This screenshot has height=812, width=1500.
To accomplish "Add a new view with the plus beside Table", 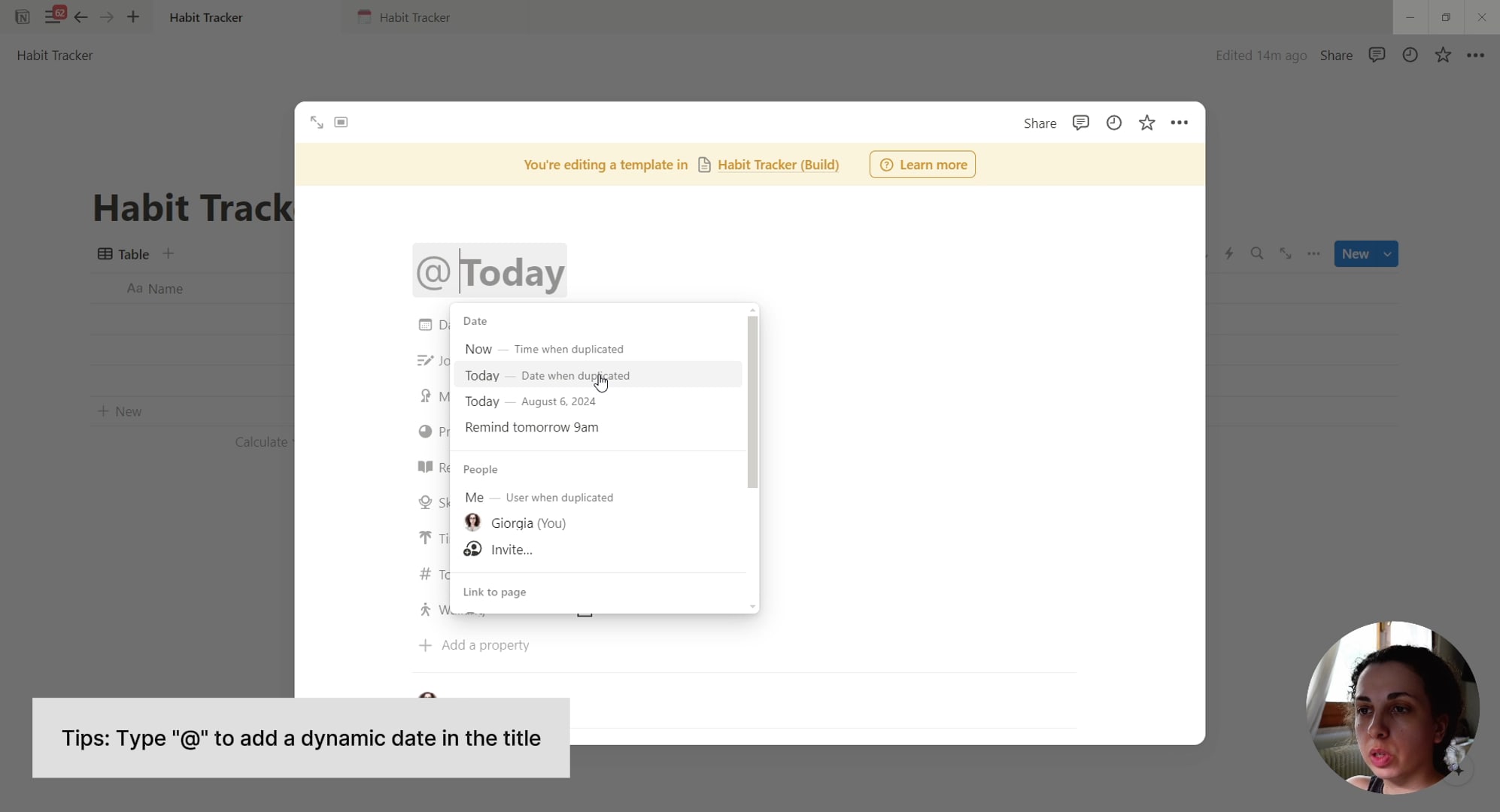I will point(169,254).
